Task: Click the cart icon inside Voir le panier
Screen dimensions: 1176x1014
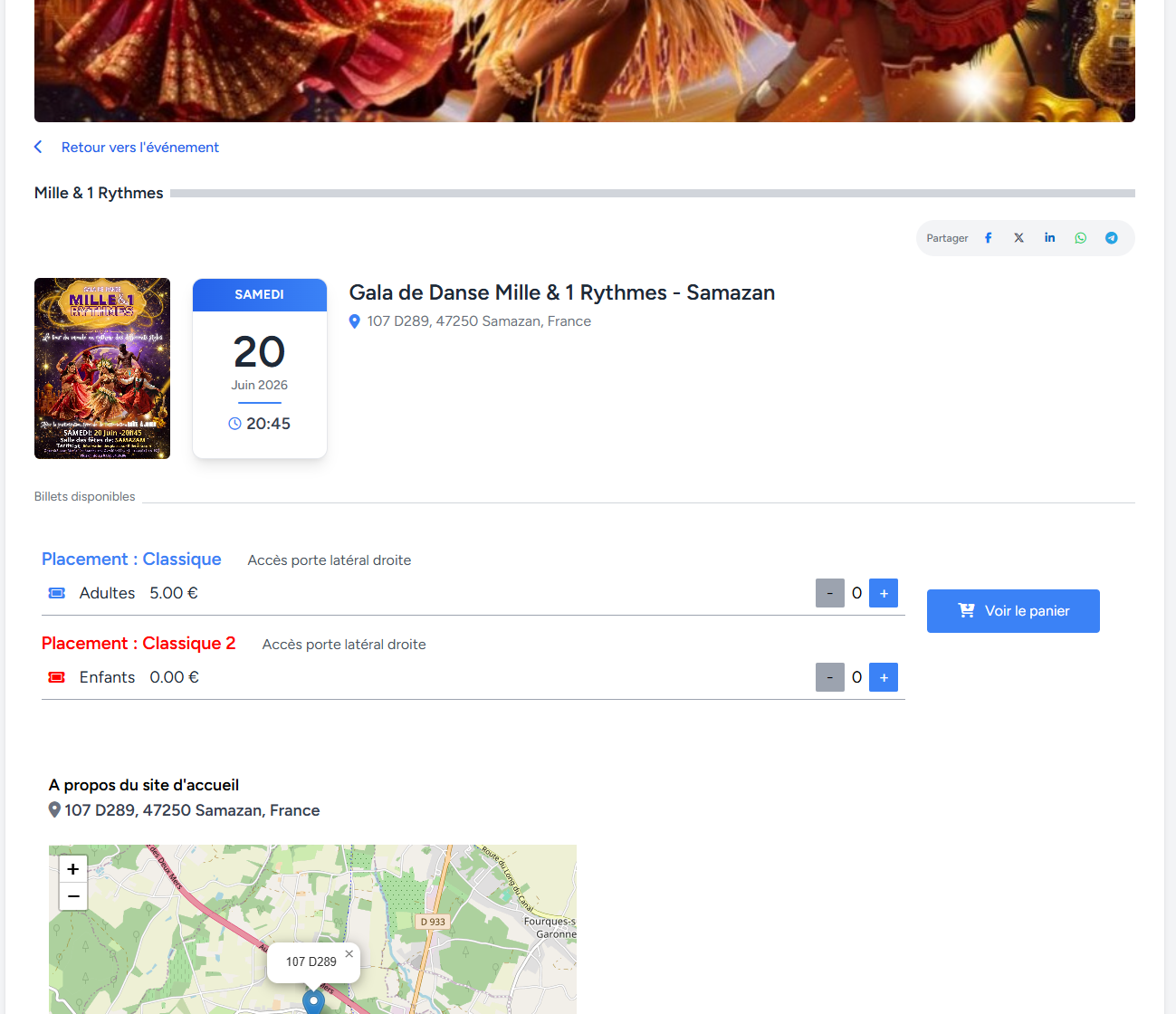Action: click(x=967, y=610)
